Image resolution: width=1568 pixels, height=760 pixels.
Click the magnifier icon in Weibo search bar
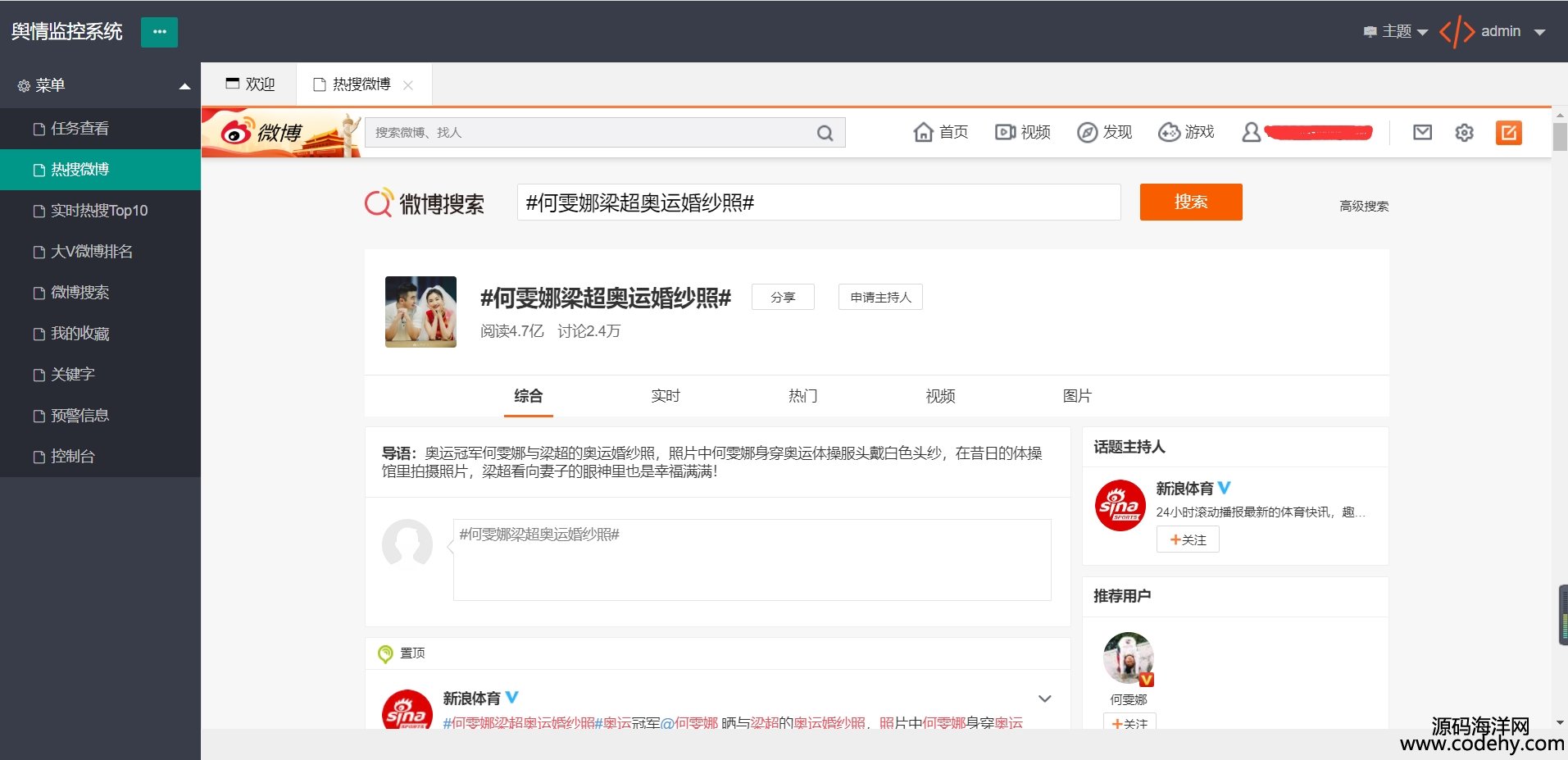pyautogui.click(x=825, y=133)
